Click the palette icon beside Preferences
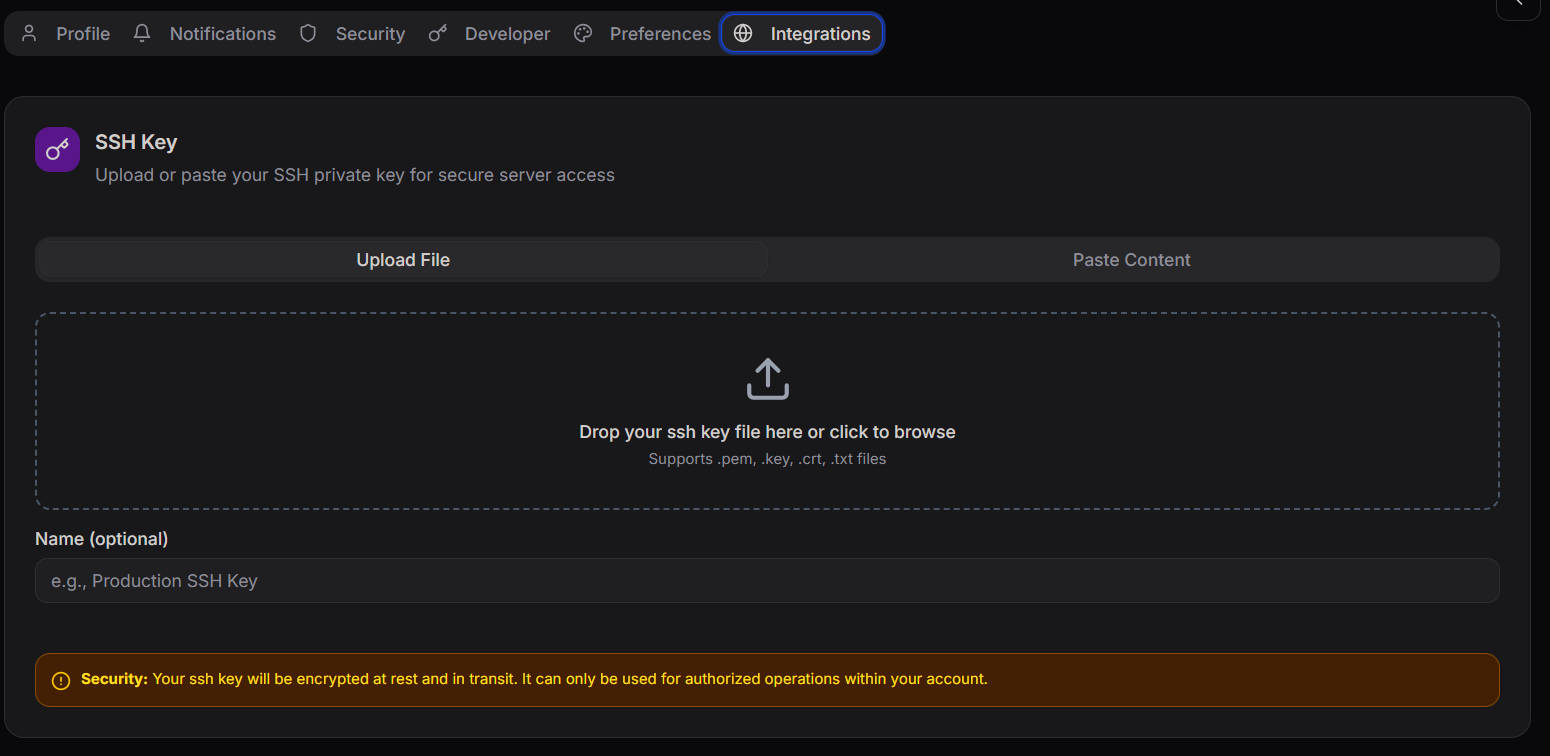The image size is (1550, 756). pos(583,34)
